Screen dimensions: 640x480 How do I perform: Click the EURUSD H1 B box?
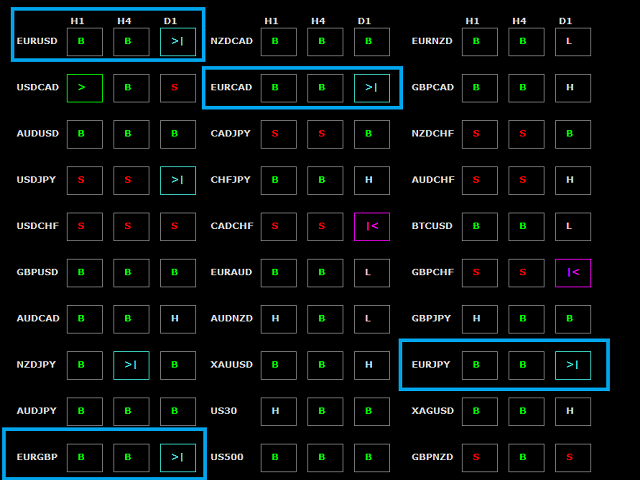tap(85, 42)
